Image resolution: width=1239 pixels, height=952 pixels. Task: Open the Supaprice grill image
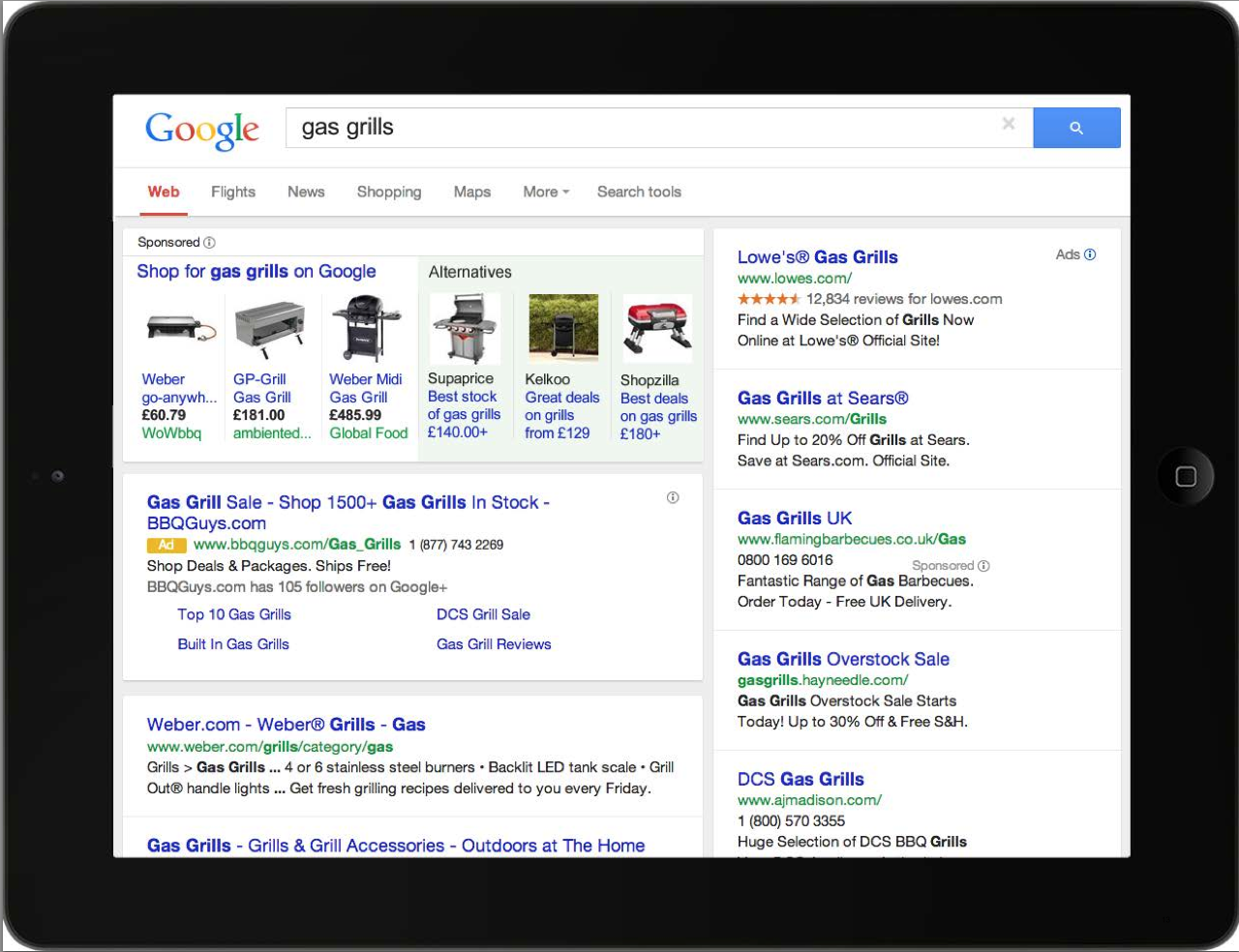(x=465, y=329)
